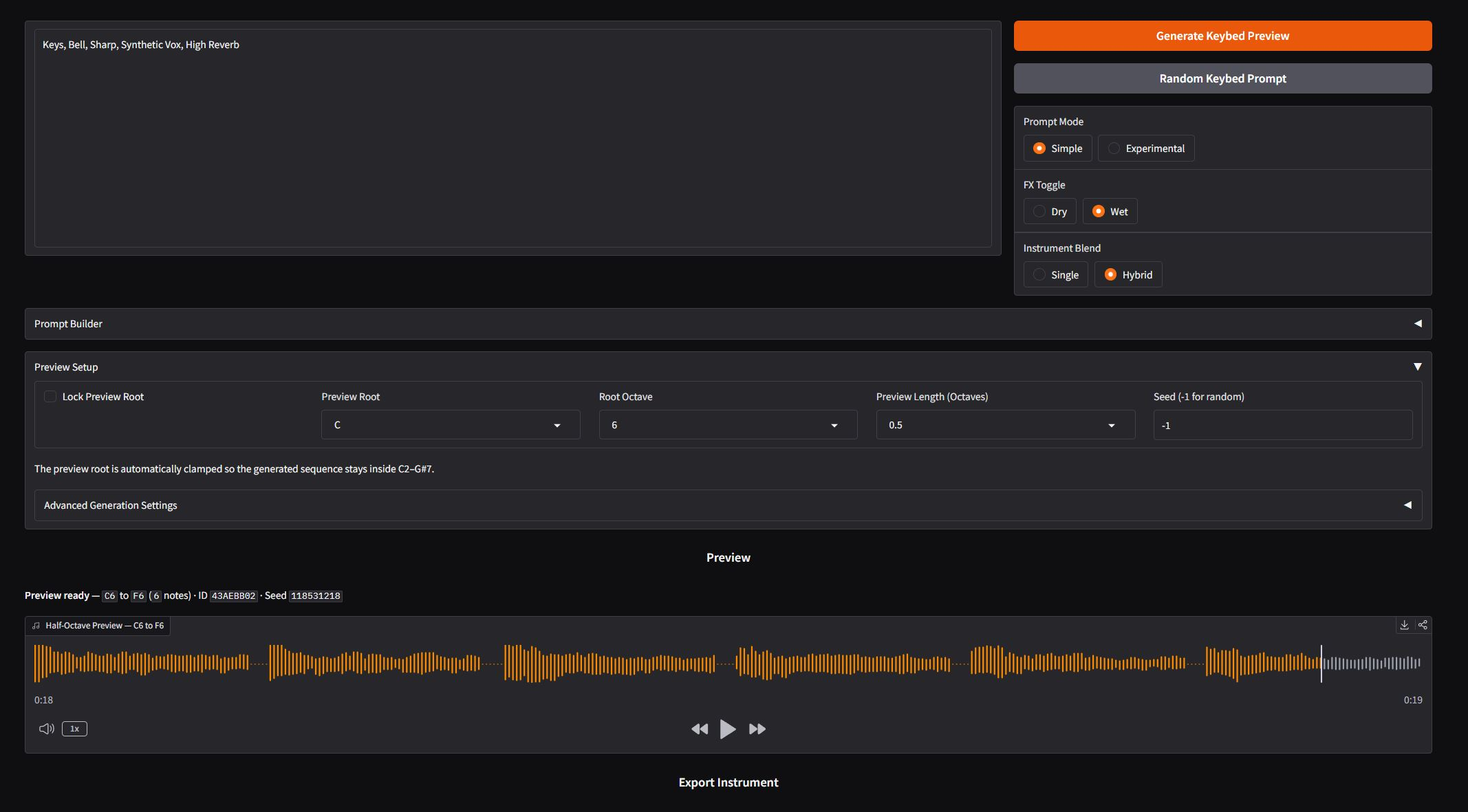Choose Hybrid instrument blend
The width and height of the screenshot is (1468, 812).
1128,275
